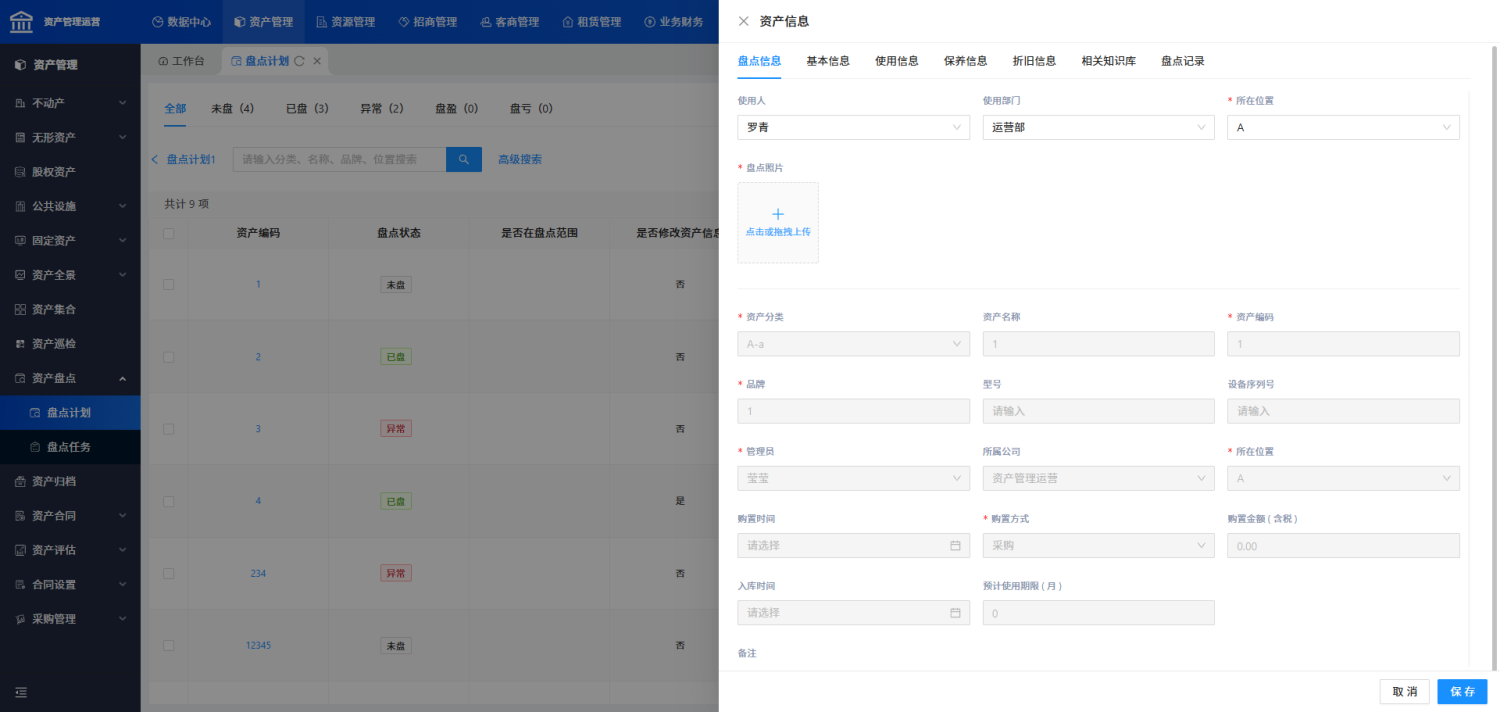Open 租赁管理 in top navigation
1500x712 pixels.
(x=591, y=22)
